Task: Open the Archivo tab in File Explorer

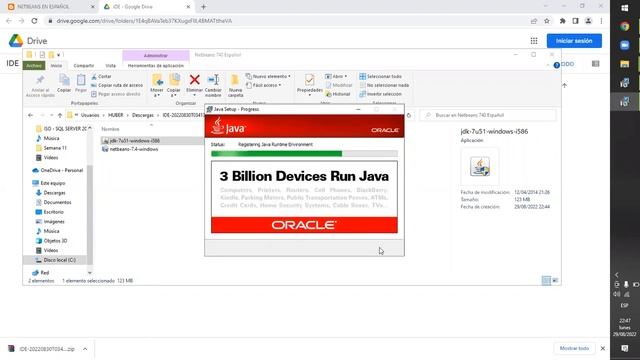Action: (x=34, y=66)
